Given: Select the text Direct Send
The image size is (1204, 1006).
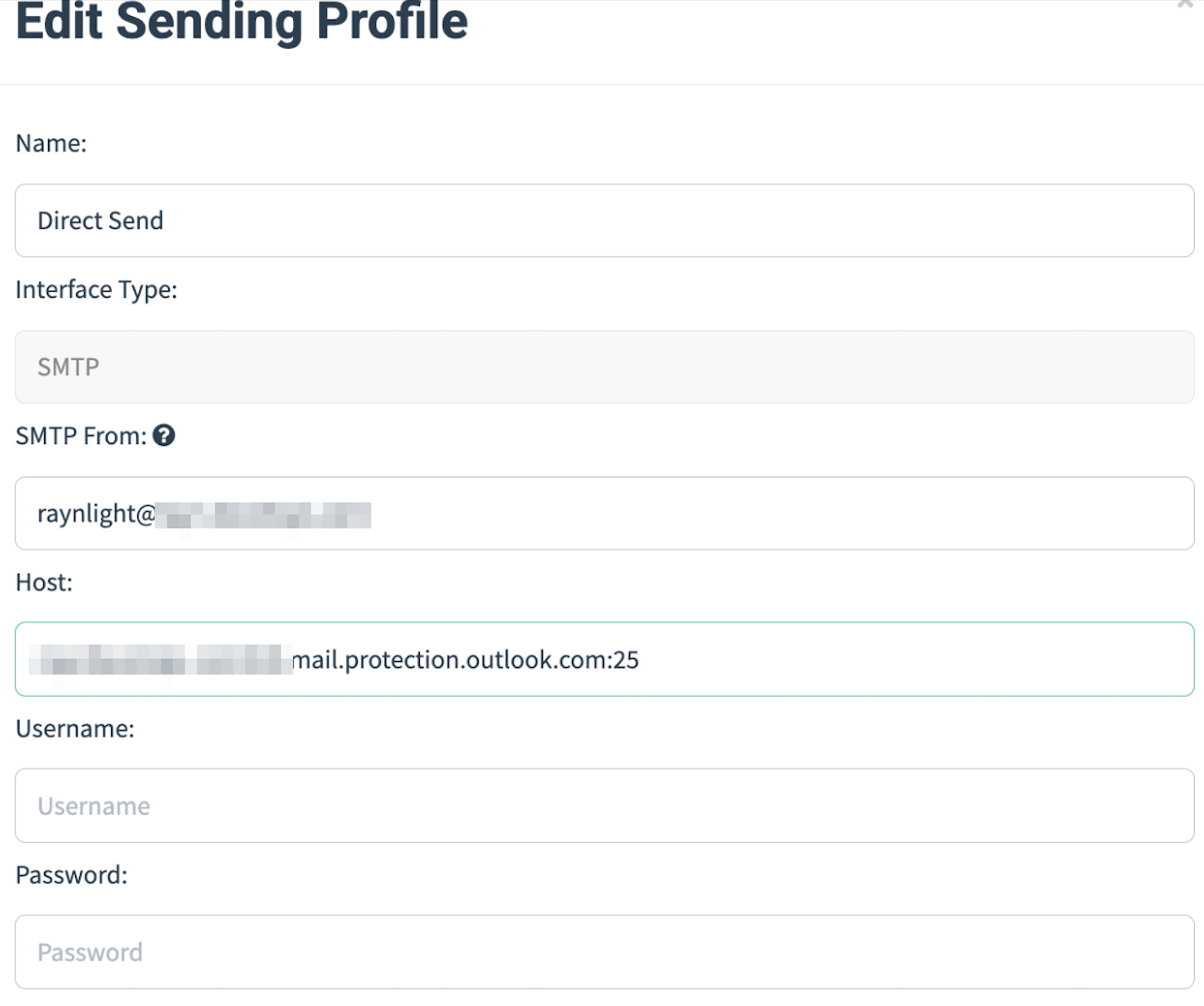Looking at the screenshot, I should (100, 220).
